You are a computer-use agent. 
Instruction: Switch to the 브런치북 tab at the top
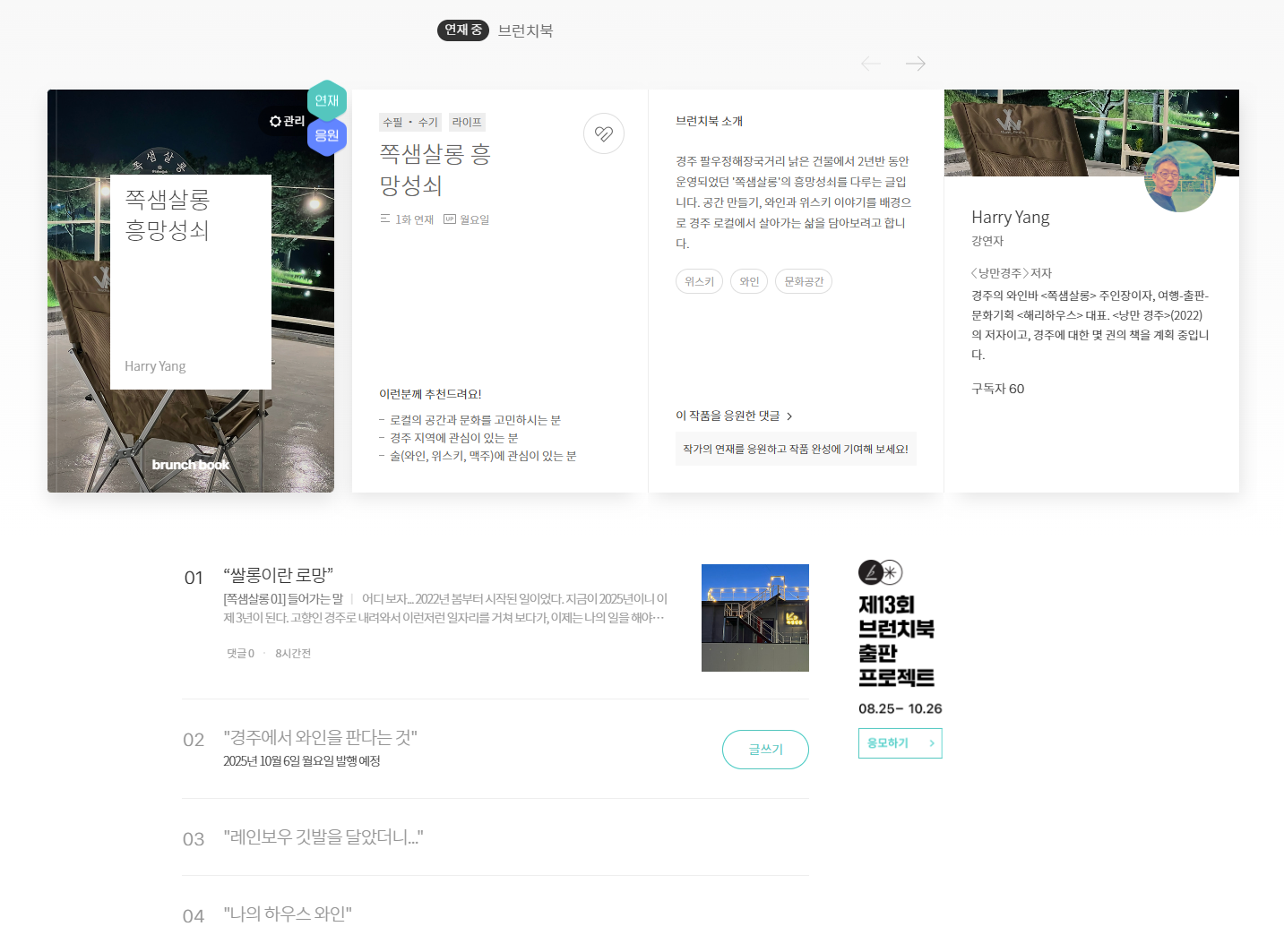[x=526, y=30]
